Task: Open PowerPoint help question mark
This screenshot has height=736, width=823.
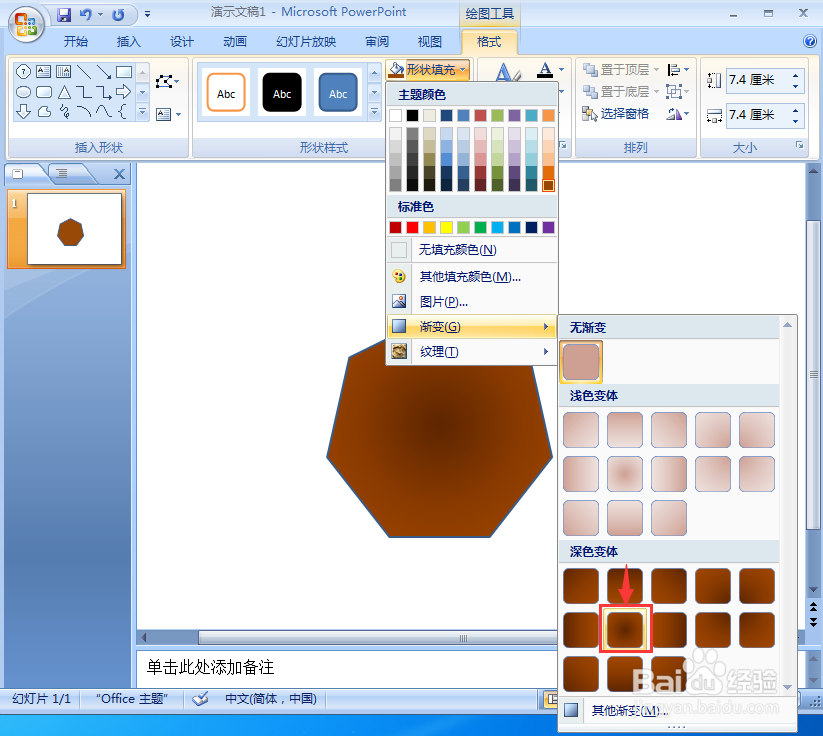Action: pos(809,41)
